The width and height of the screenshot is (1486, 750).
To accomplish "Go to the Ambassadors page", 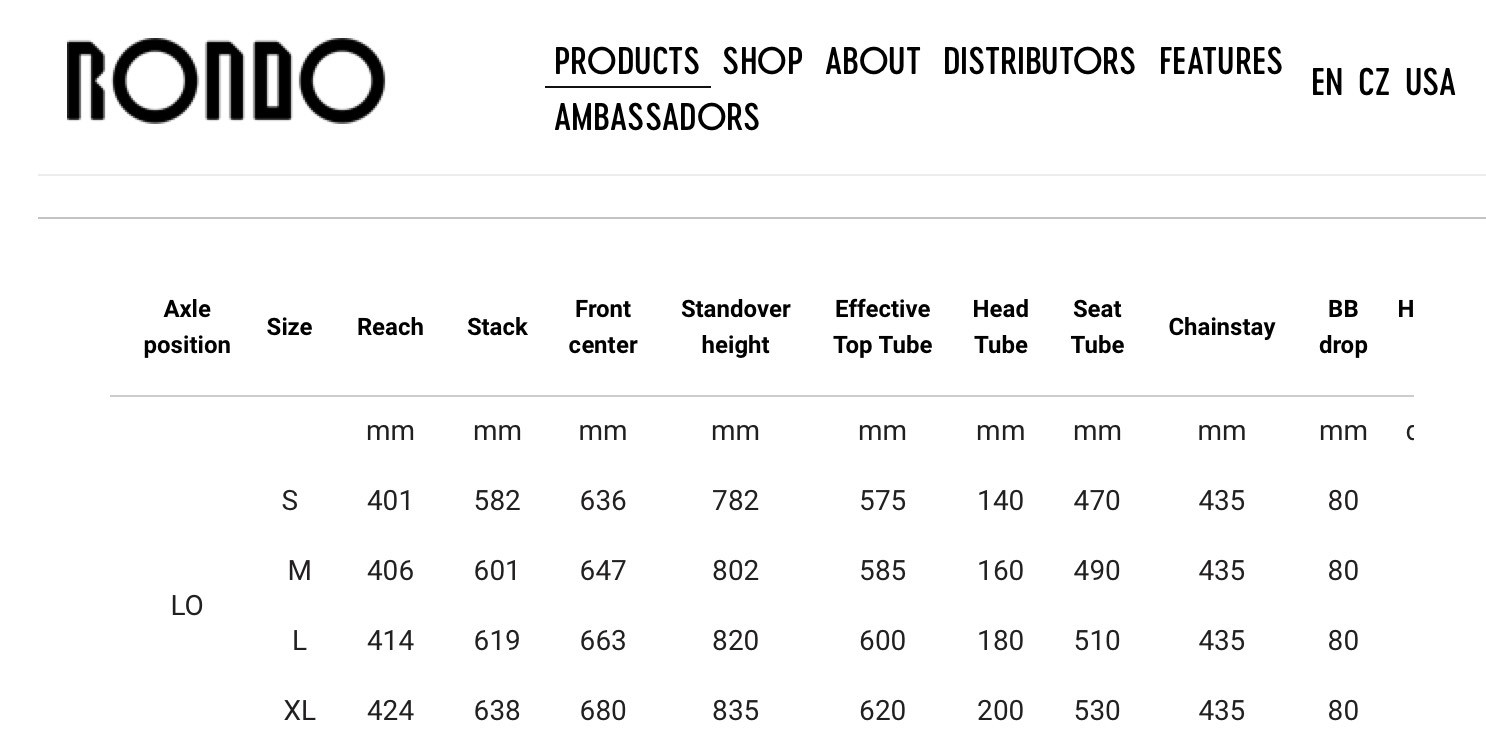I will click(657, 118).
